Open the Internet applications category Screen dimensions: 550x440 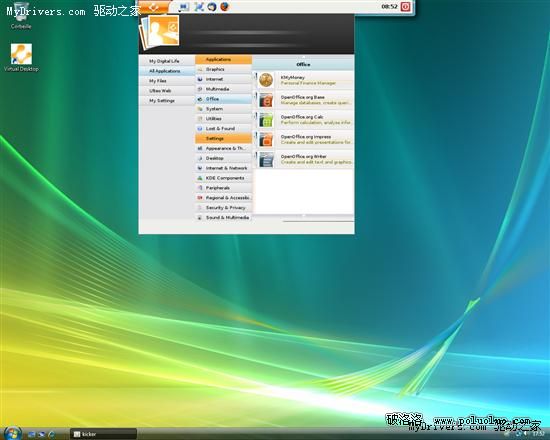223,79
